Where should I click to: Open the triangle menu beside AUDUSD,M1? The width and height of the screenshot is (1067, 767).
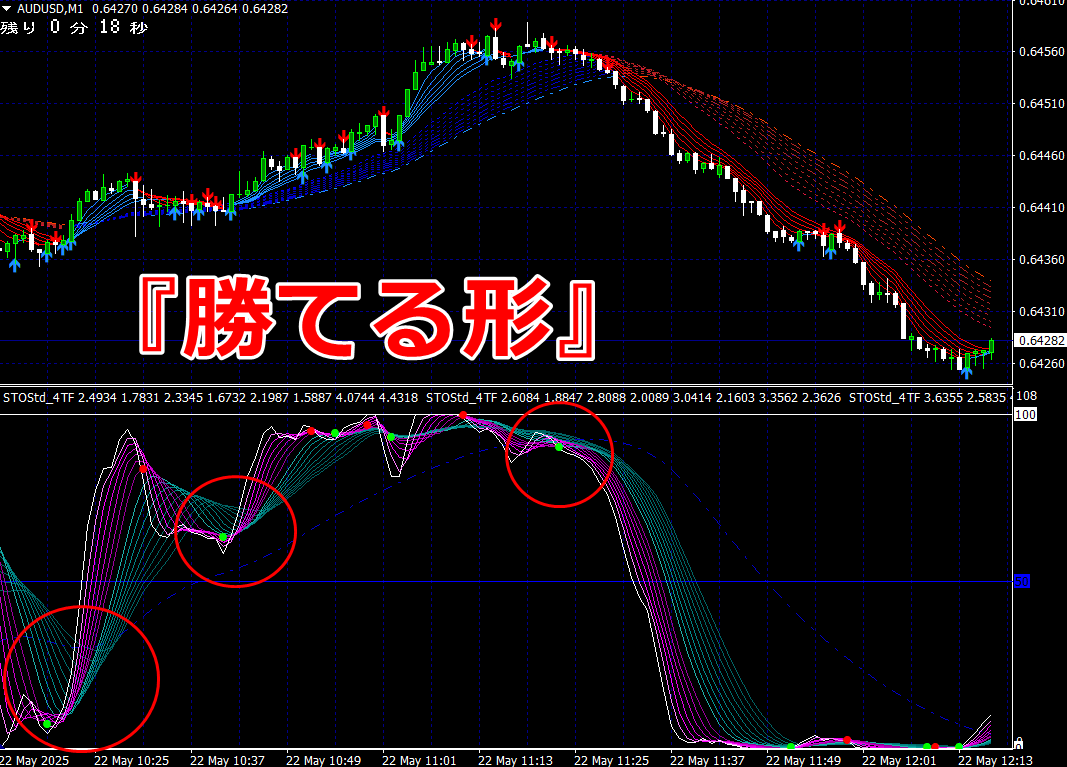click(x=7, y=9)
